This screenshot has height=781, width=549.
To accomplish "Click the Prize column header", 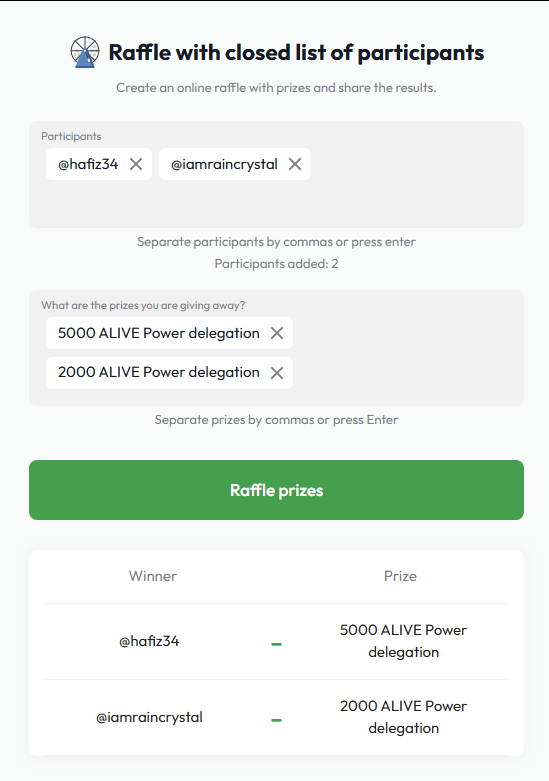I will pyautogui.click(x=400, y=576).
